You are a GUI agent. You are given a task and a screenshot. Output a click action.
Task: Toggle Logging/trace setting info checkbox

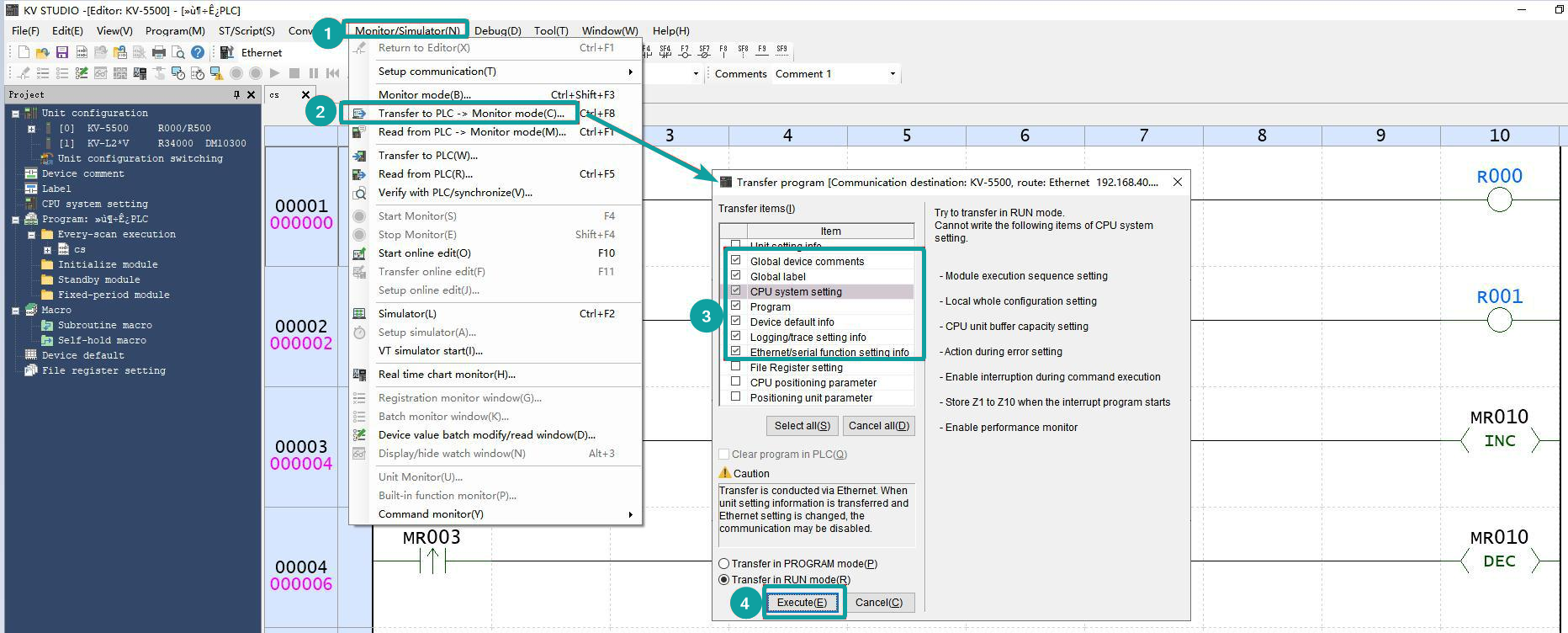click(x=736, y=337)
